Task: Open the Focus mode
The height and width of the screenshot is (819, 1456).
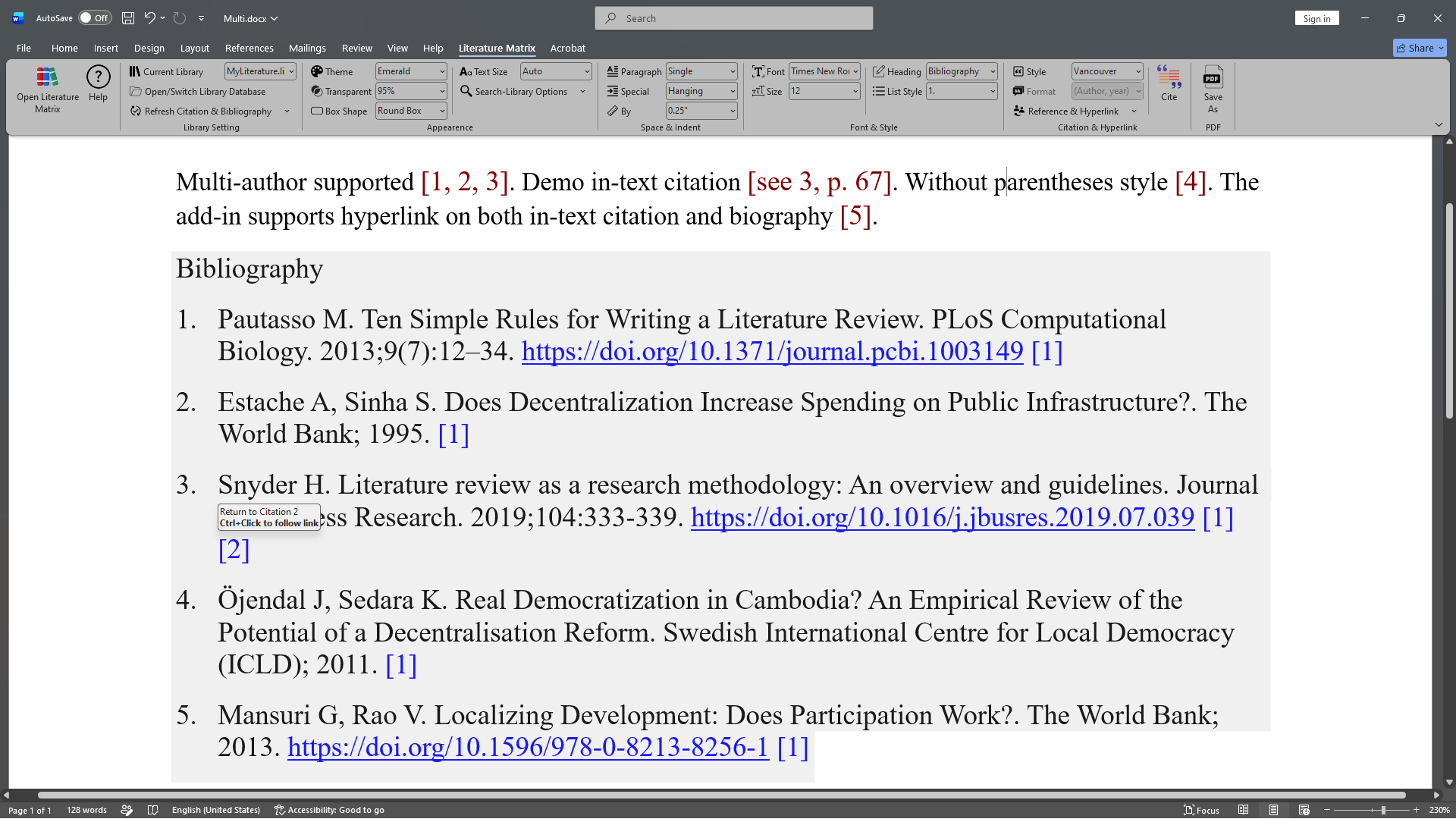Action: (x=1202, y=810)
